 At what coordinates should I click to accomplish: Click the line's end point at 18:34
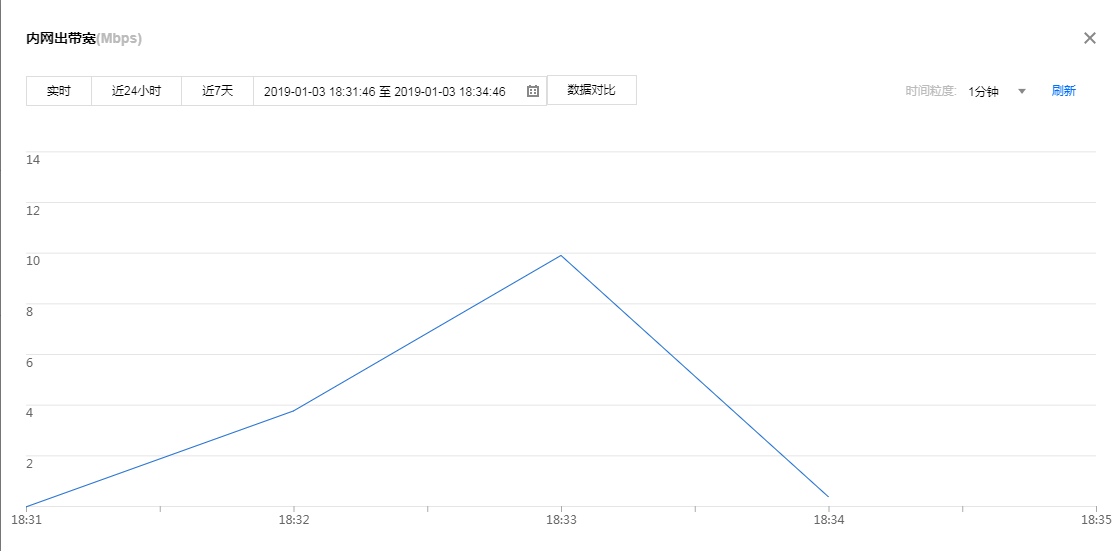(828, 497)
